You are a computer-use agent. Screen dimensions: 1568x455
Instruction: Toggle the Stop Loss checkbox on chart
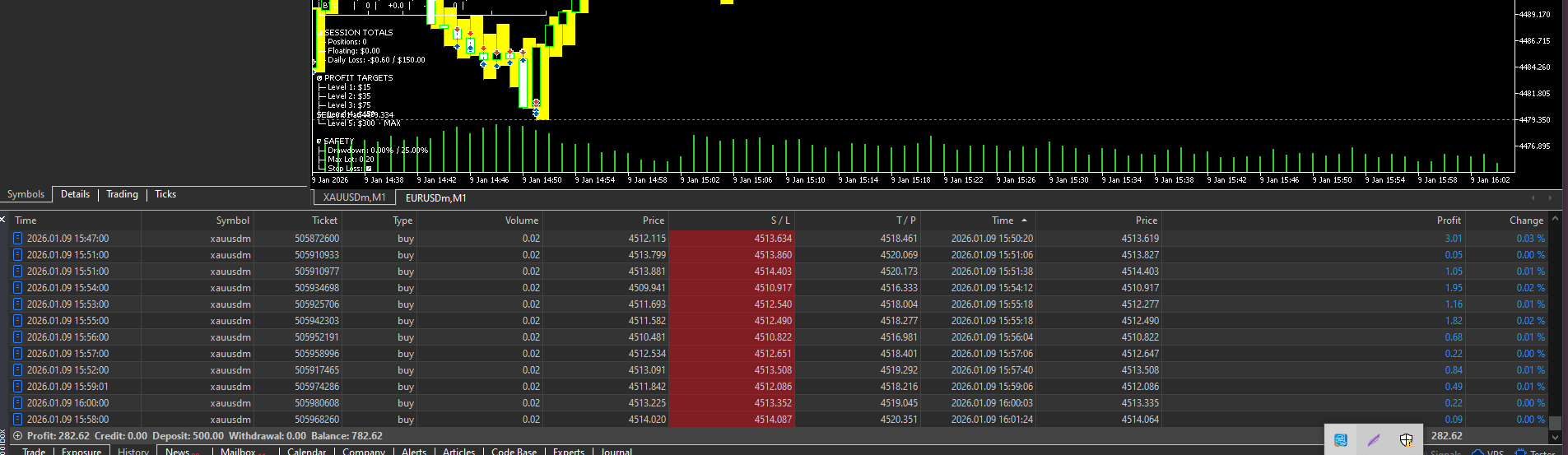click(x=368, y=169)
